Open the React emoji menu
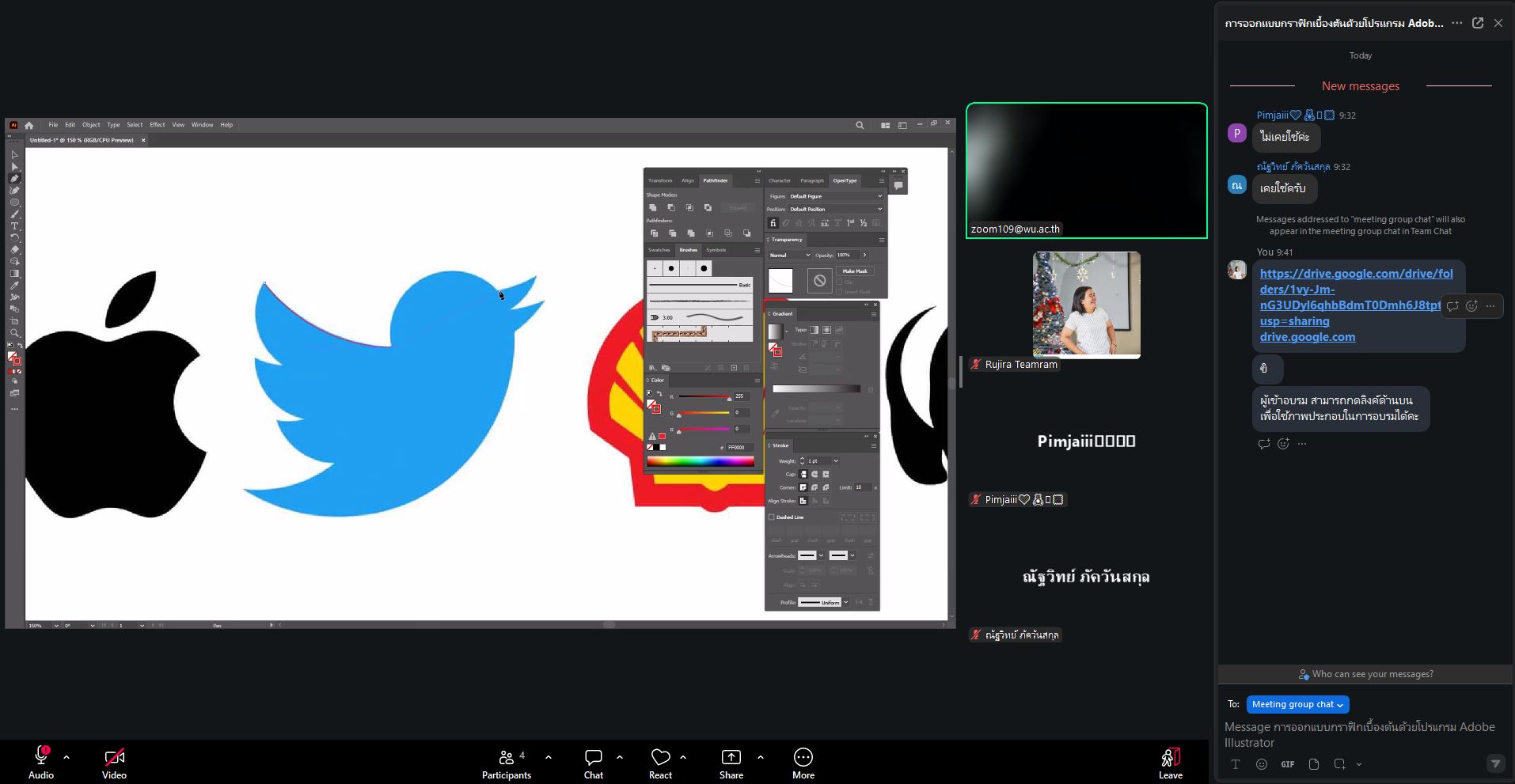This screenshot has height=784, width=1515. (660, 762)
